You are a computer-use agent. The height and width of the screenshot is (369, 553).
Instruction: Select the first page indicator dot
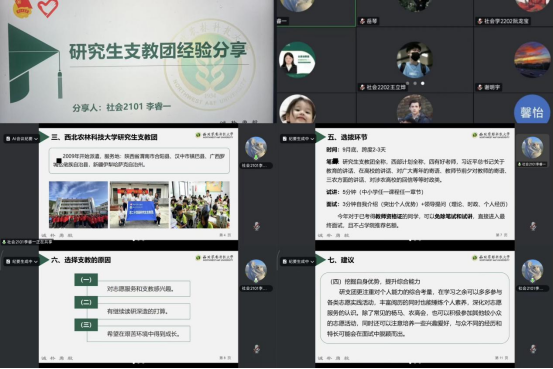tap(407, 83)
